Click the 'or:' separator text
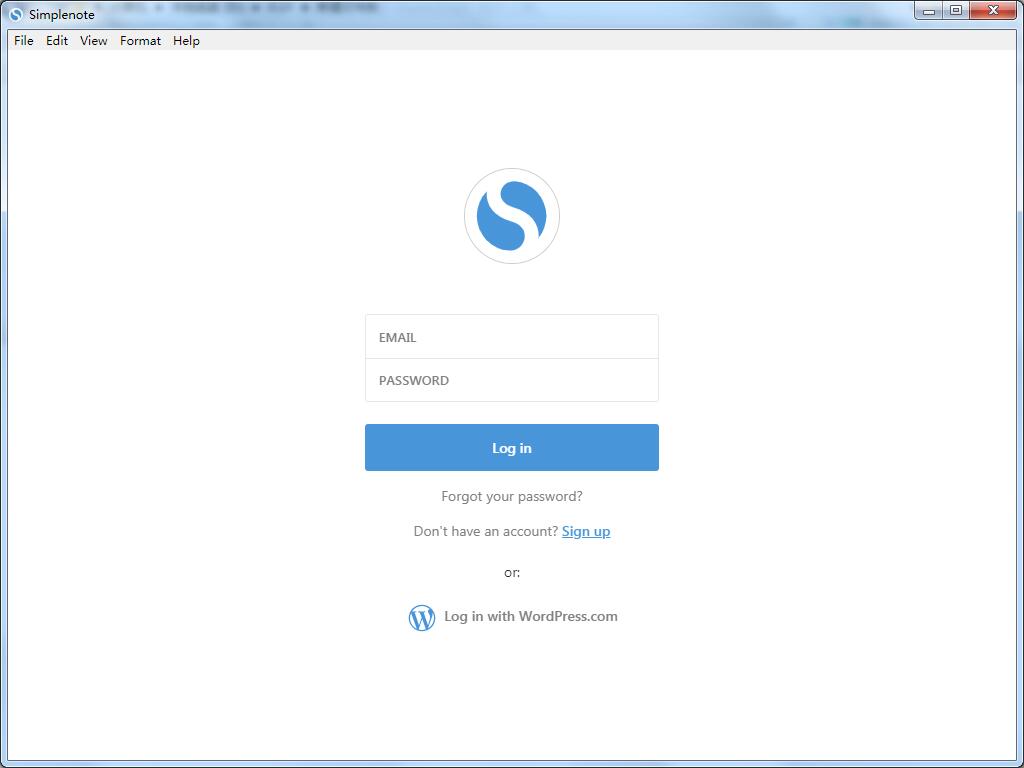Image resolution: width=1024 pixels, height=768 pixels. tap(511, 572)
